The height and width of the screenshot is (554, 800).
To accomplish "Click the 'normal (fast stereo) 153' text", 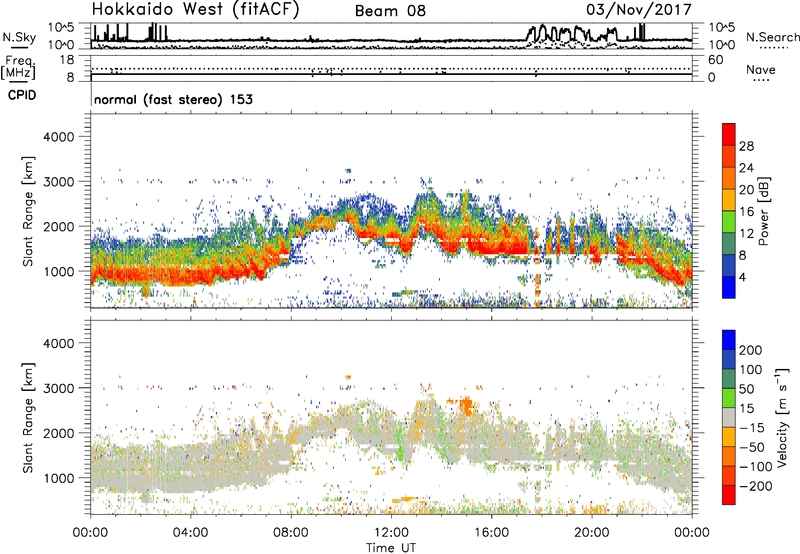I will pos(173,99).
